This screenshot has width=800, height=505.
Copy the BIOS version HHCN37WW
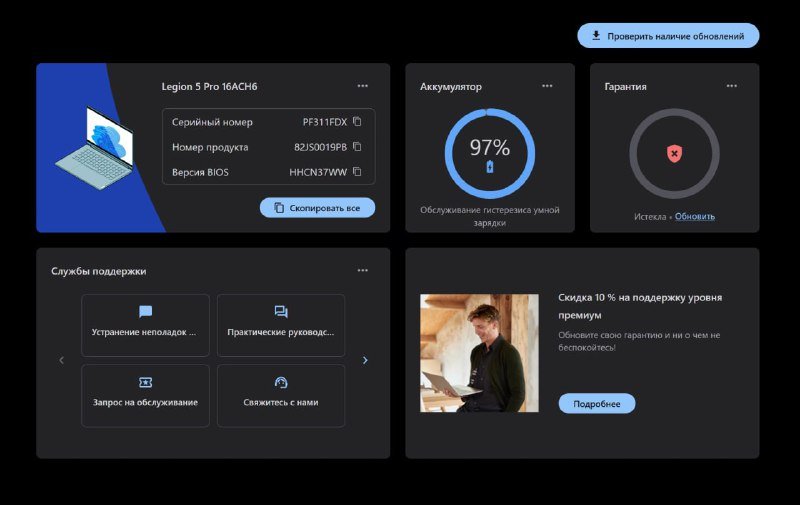point(357,171)
